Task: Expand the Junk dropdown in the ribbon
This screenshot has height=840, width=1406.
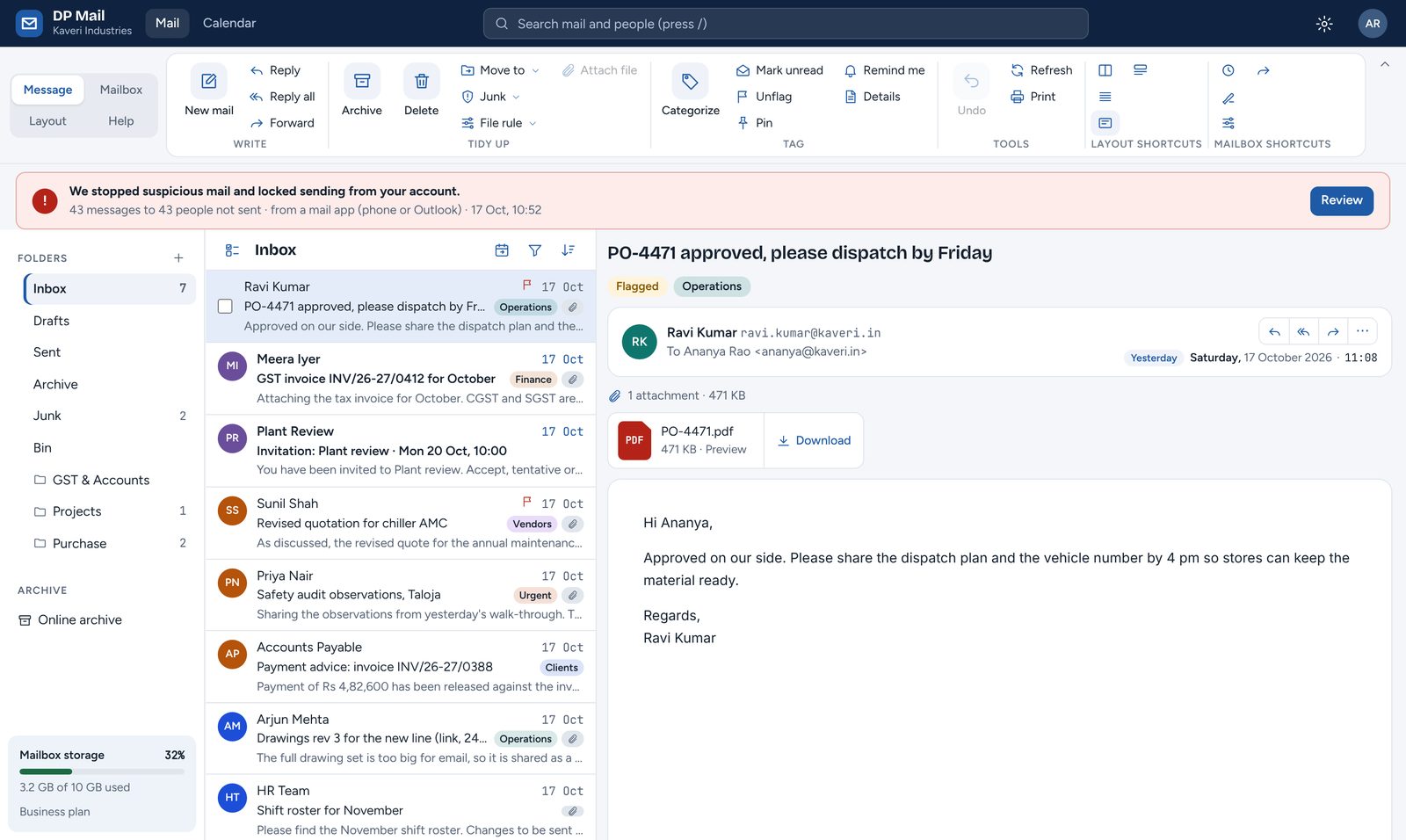Action: pos(490,97)
